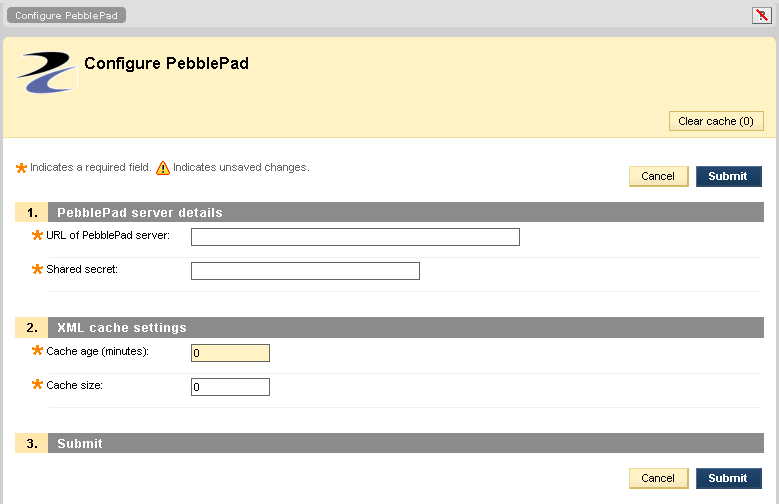Click the top Submit button
This screenshot has height=504, width=779.
tap(728, 176)
